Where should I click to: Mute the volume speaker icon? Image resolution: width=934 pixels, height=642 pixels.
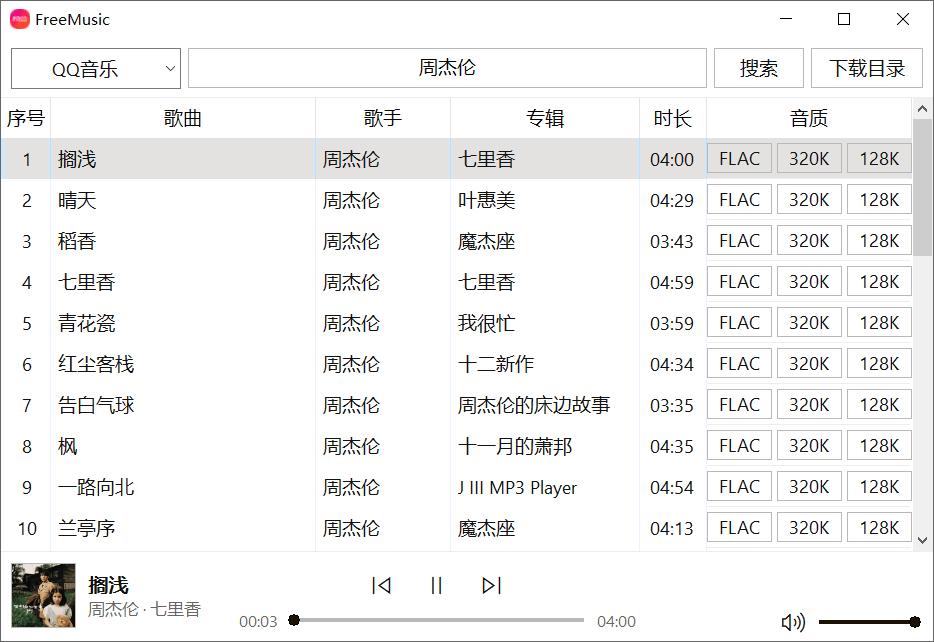(793, 622)
